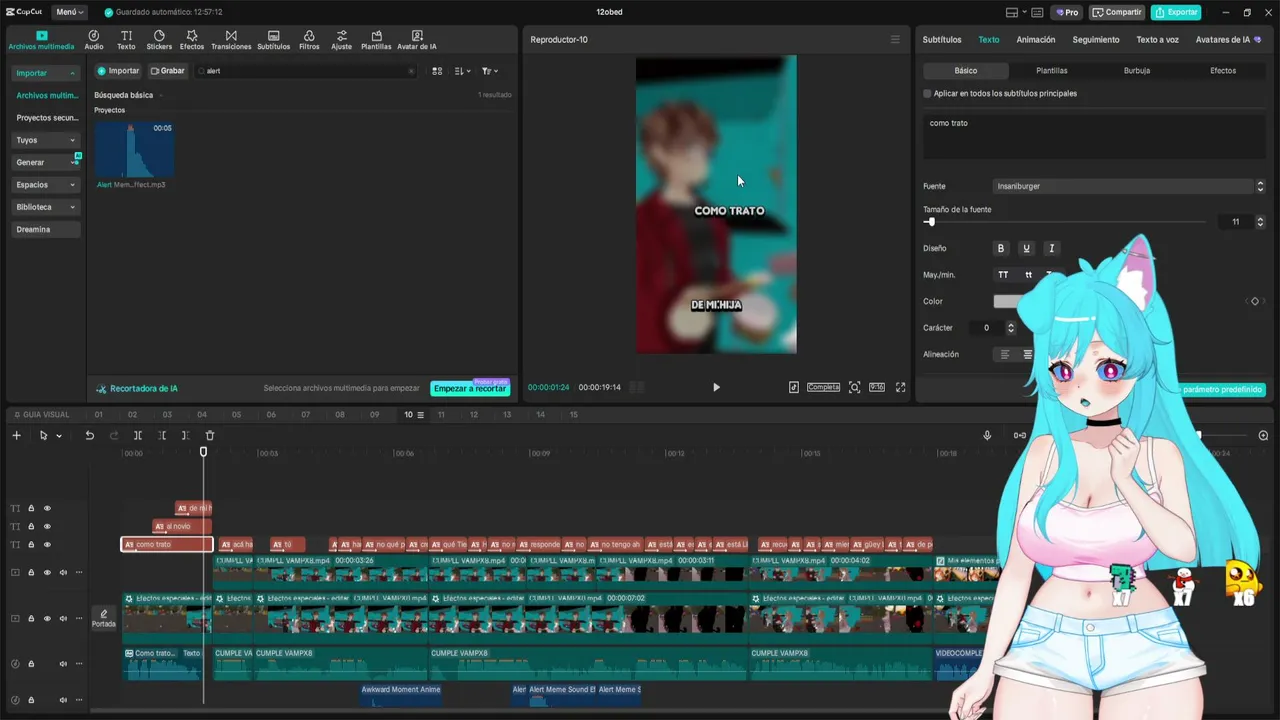This screenshot has height=720, width=1280.
Task: Switch to the Animación tab
Action: pyautogui.click(x=1036, y=40)
